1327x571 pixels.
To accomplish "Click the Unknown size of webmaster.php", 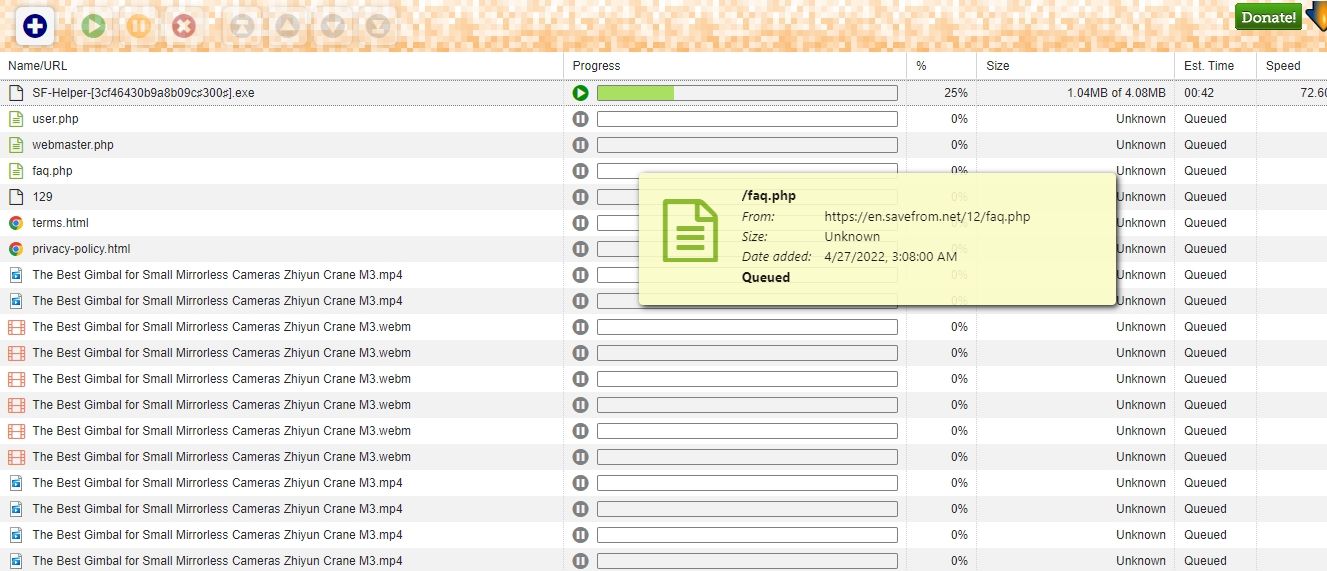I will point(1141,145).
